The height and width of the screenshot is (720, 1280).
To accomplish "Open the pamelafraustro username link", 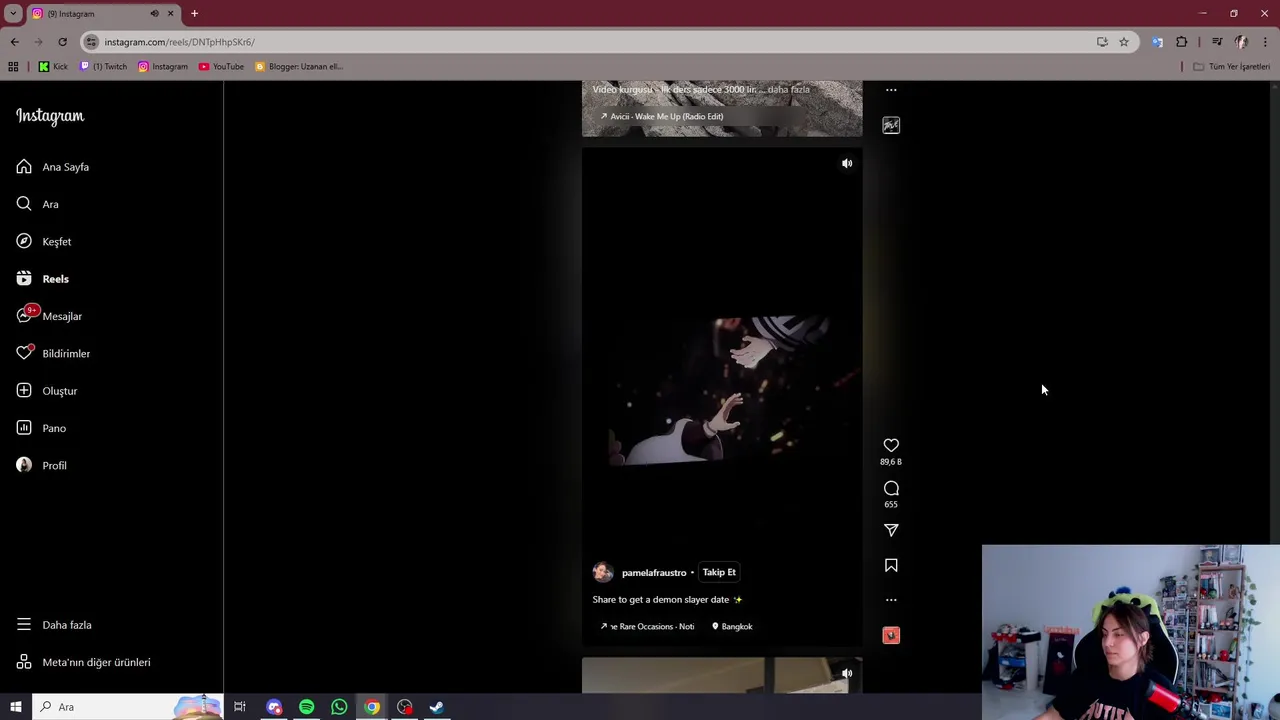I will [654, 573].
